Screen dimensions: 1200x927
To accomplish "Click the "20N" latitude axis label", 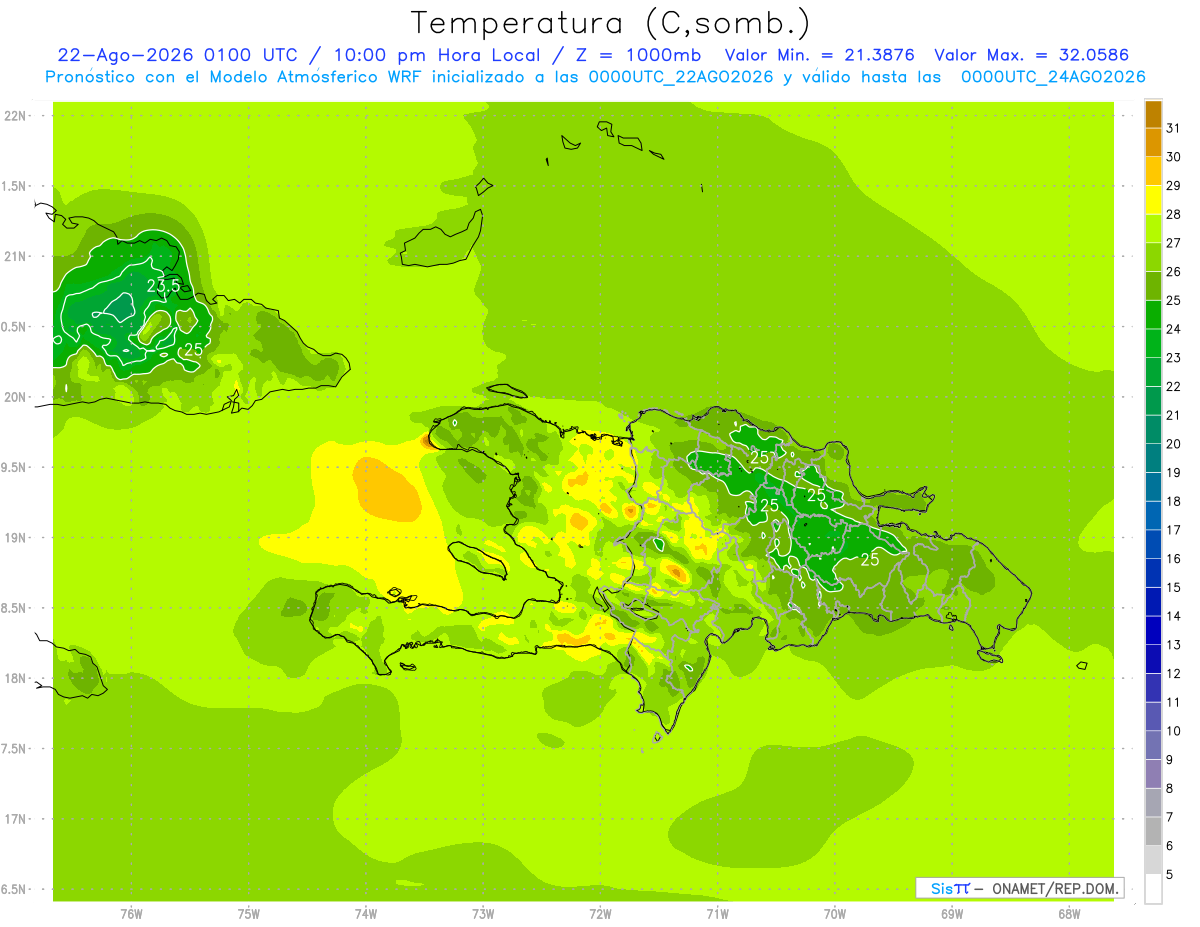I will [x=14, y=397].
